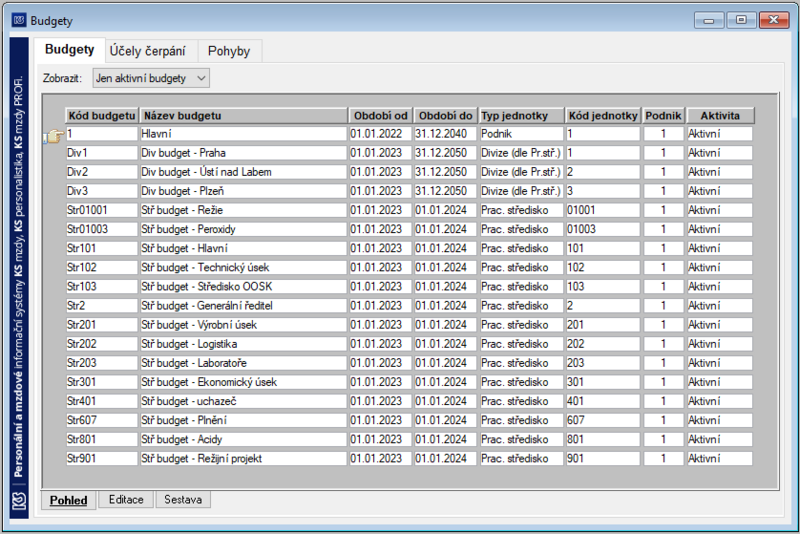Open the Sestava bottom tab
This screenshot has height=534, width=800.
(183, 499)
